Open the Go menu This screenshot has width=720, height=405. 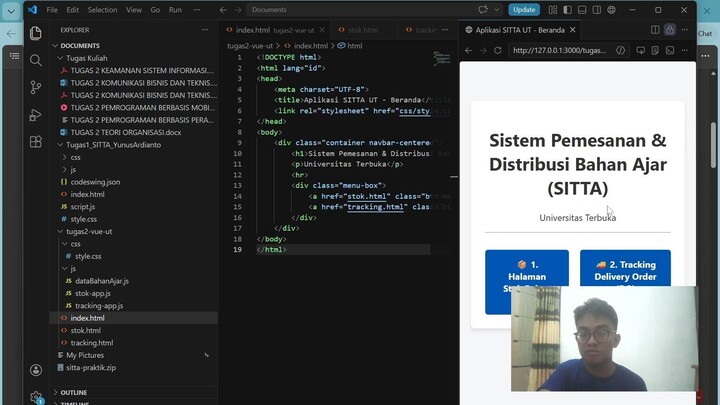click(155, 10)
